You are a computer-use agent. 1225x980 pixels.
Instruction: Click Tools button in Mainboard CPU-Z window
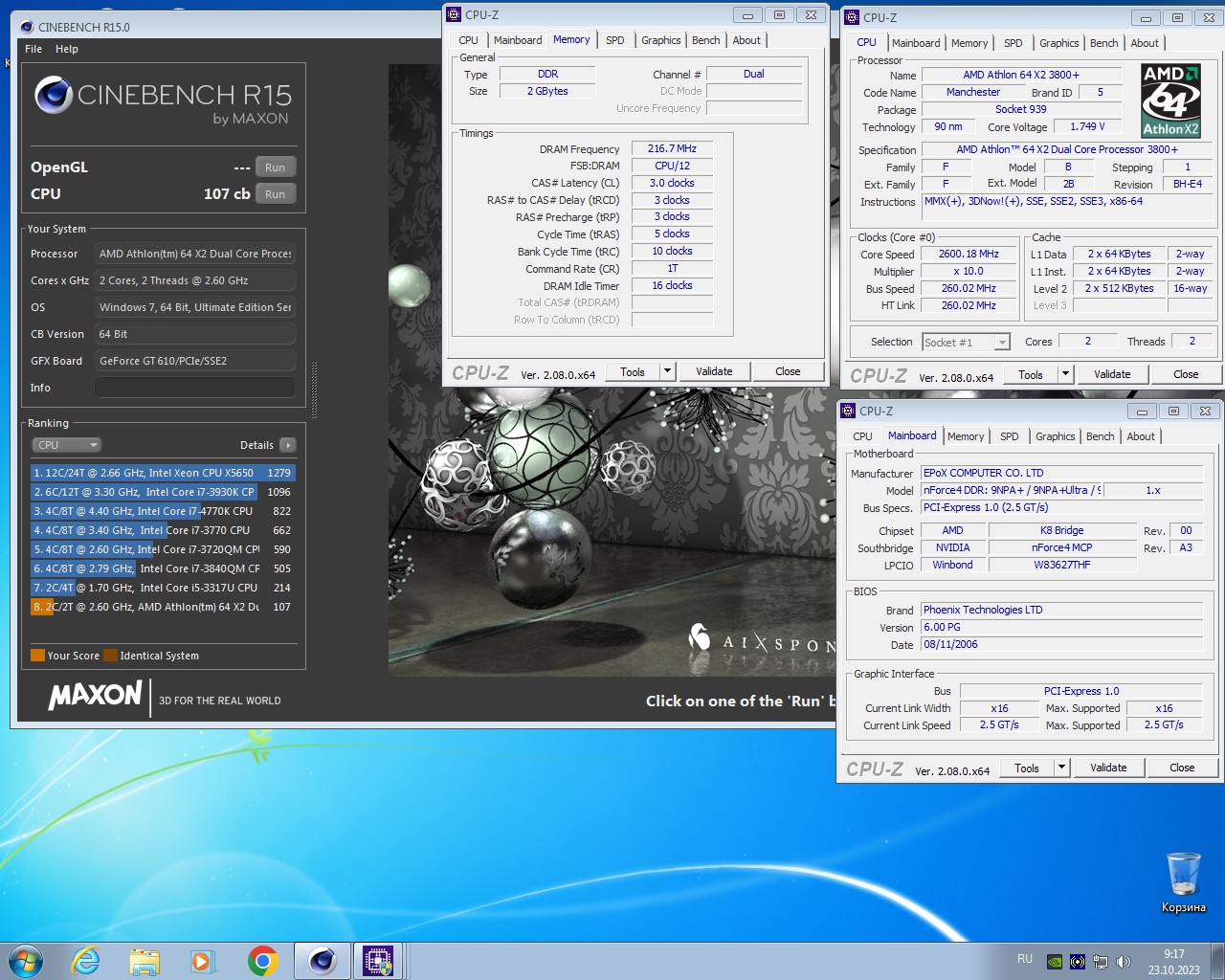coord(1027,768)
